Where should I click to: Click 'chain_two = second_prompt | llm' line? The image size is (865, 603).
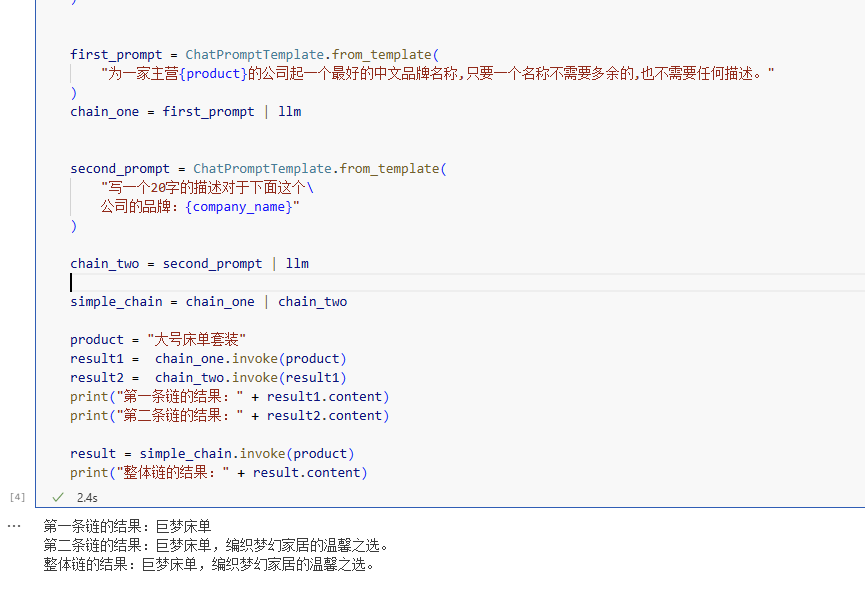189,263
